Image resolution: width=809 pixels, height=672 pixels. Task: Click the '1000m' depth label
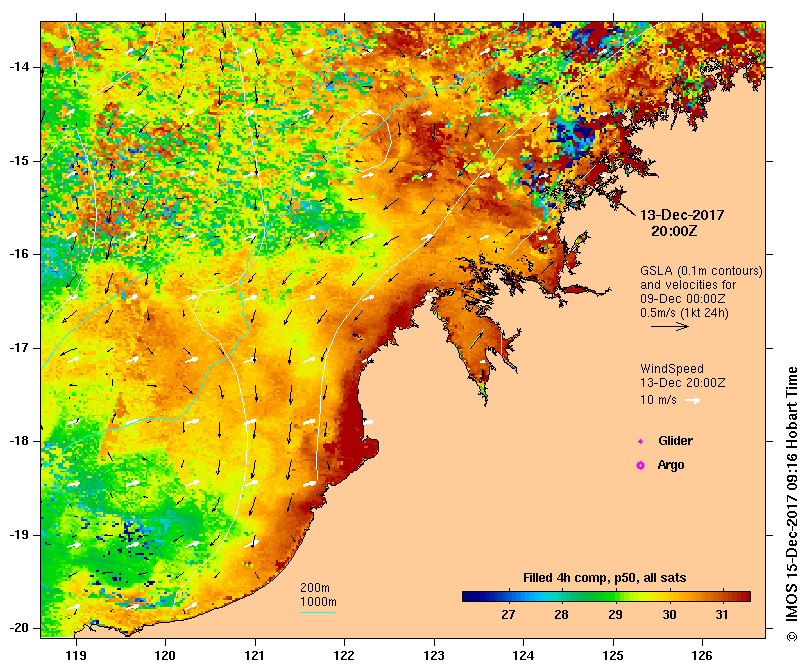tap(318, 602)
